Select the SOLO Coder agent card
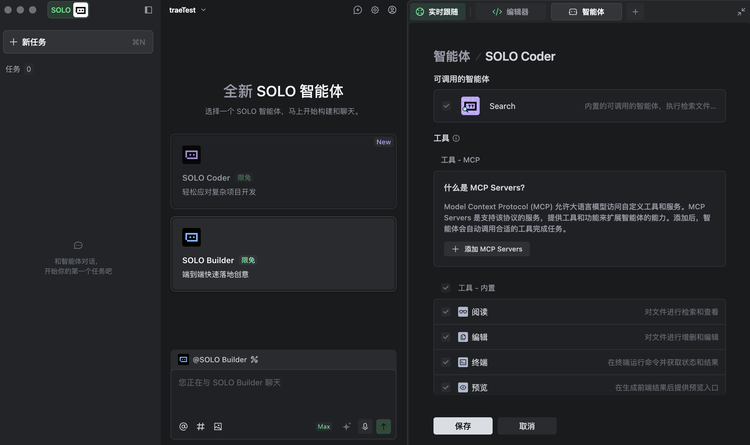Viewport: 750px width, 445px height. point(283,171)
